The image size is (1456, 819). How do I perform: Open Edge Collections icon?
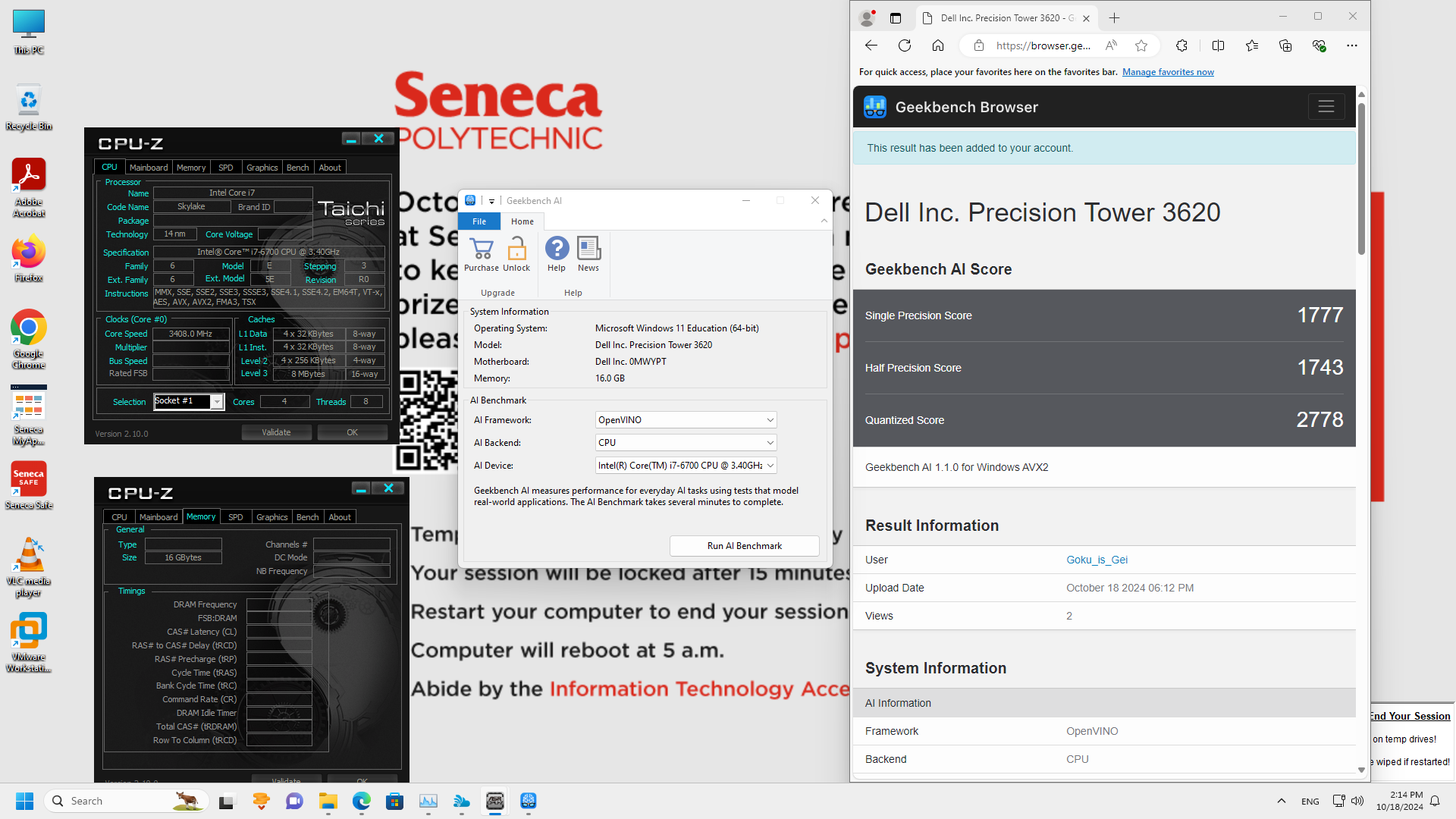(1285, 45)
